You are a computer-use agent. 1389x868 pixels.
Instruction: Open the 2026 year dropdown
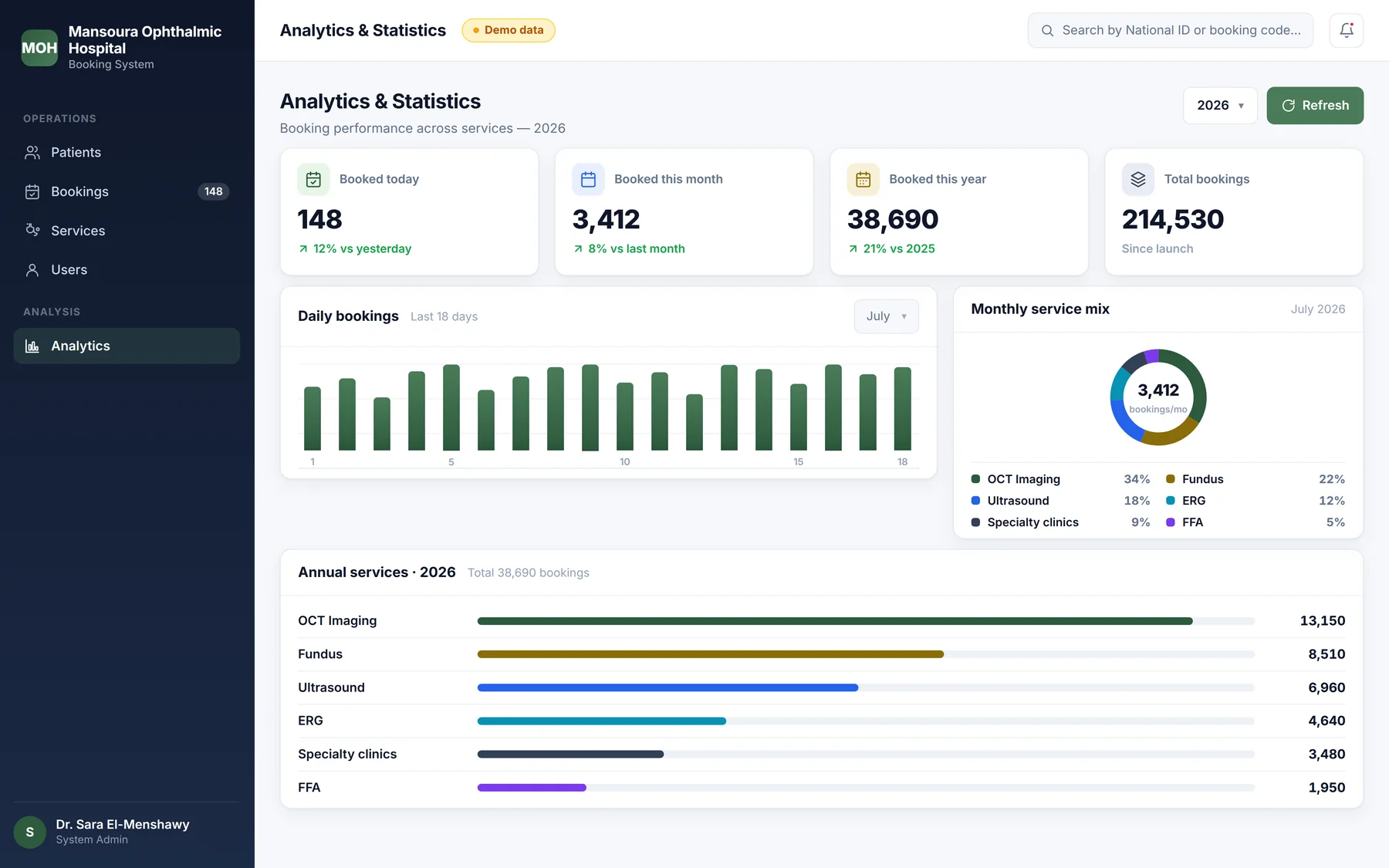point(1220,106)
